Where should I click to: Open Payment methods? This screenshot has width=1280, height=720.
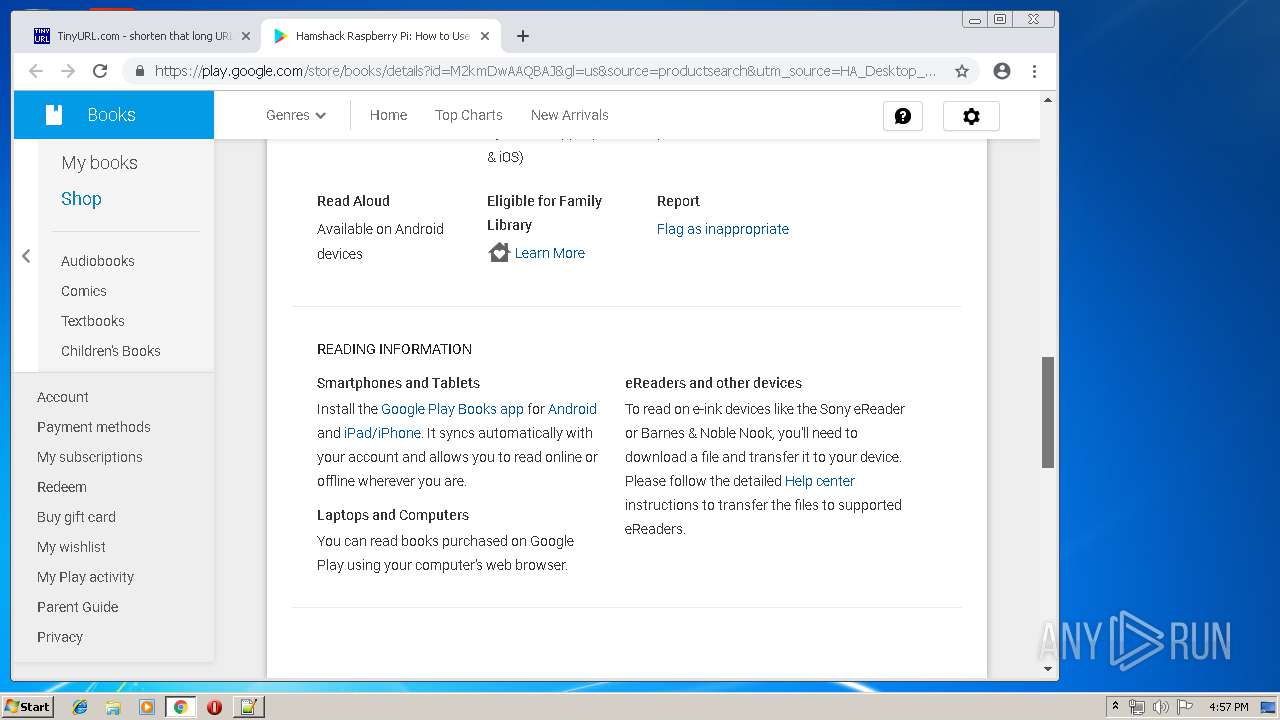[x=94, y=427]
